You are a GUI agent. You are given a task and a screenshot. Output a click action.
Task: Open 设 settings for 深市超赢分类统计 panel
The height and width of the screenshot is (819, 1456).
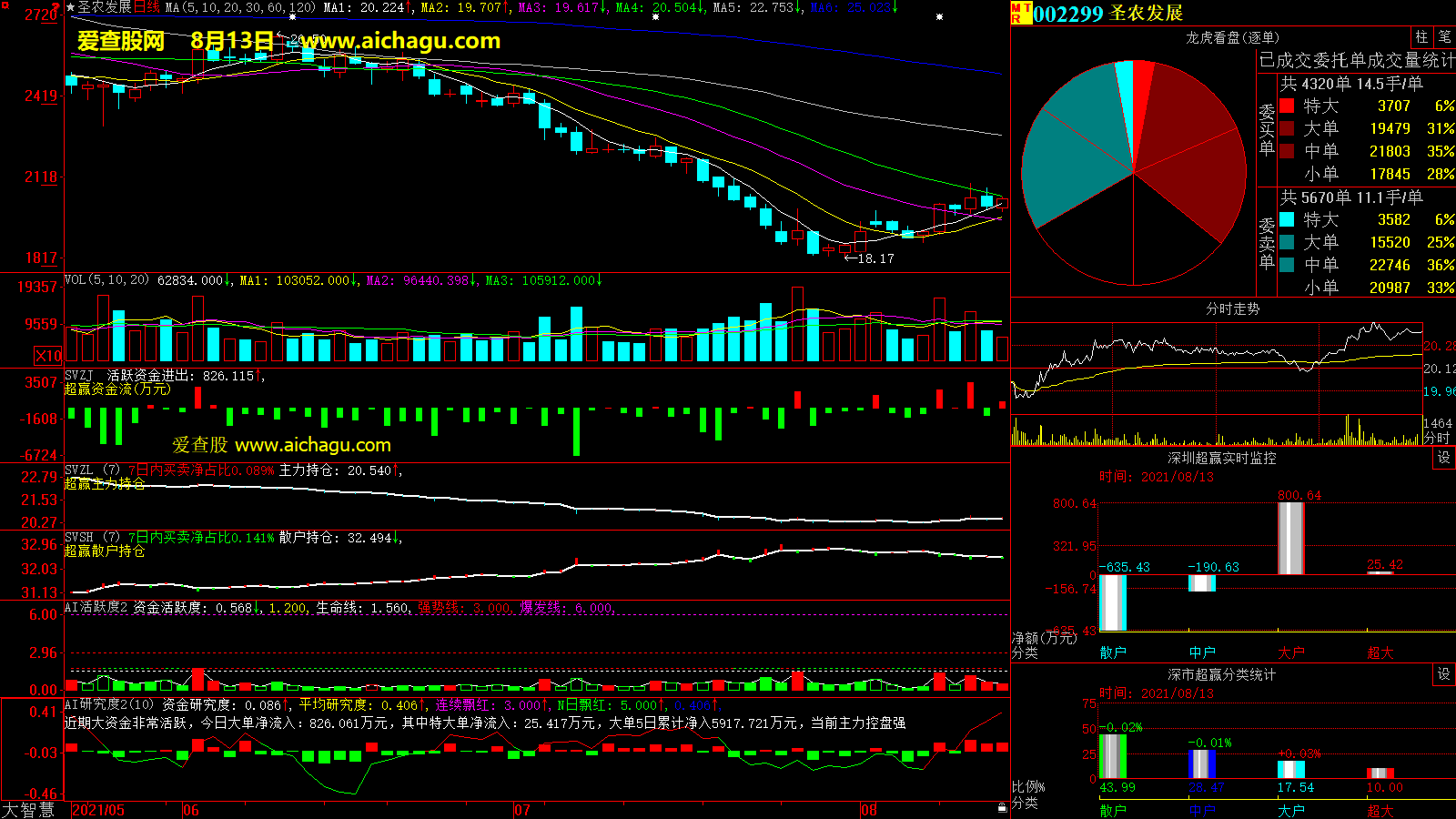tap(1443, 674)
